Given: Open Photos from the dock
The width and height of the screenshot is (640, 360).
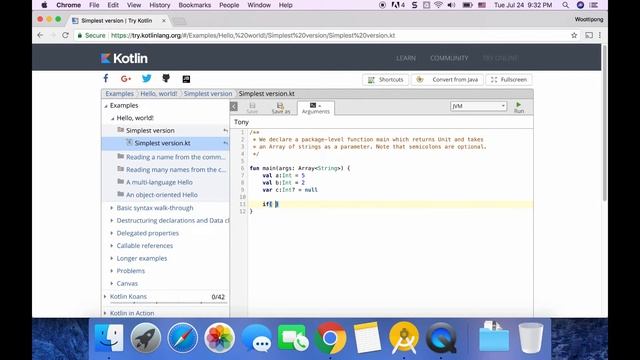Looking at the screenshot, I should (x=220, y=338).
